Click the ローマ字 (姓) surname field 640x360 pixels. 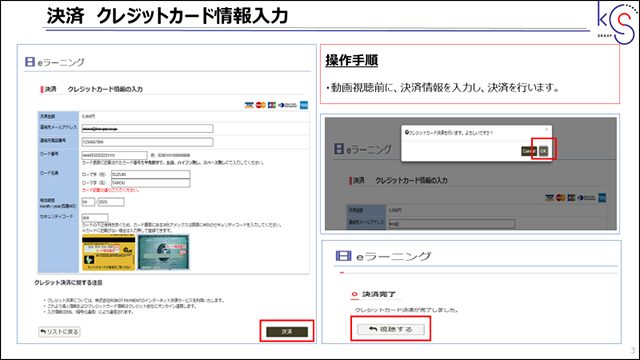(x=151, y=174)
